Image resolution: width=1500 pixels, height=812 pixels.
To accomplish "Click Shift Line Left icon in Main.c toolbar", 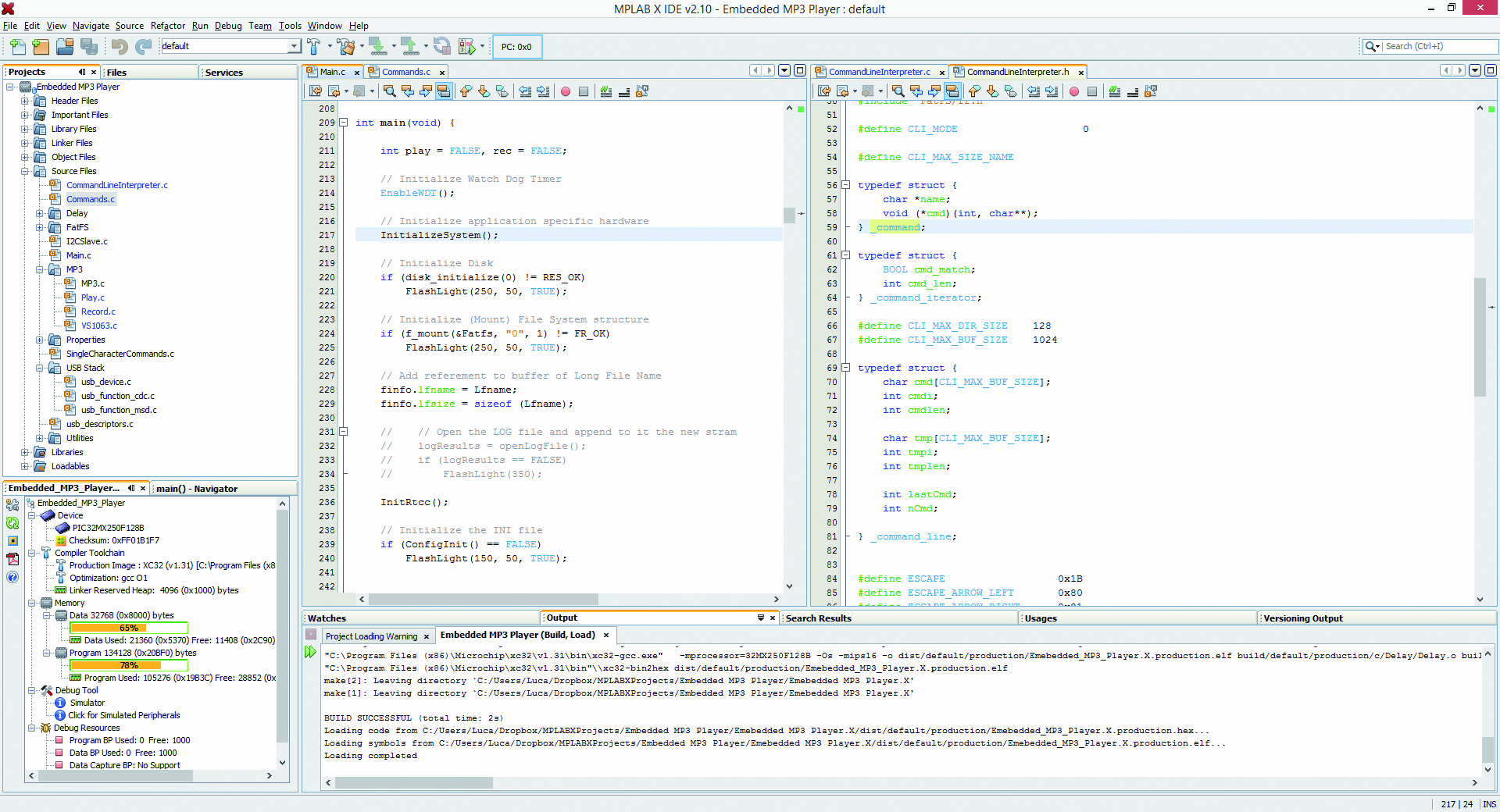I will click(x=525, y=91).
